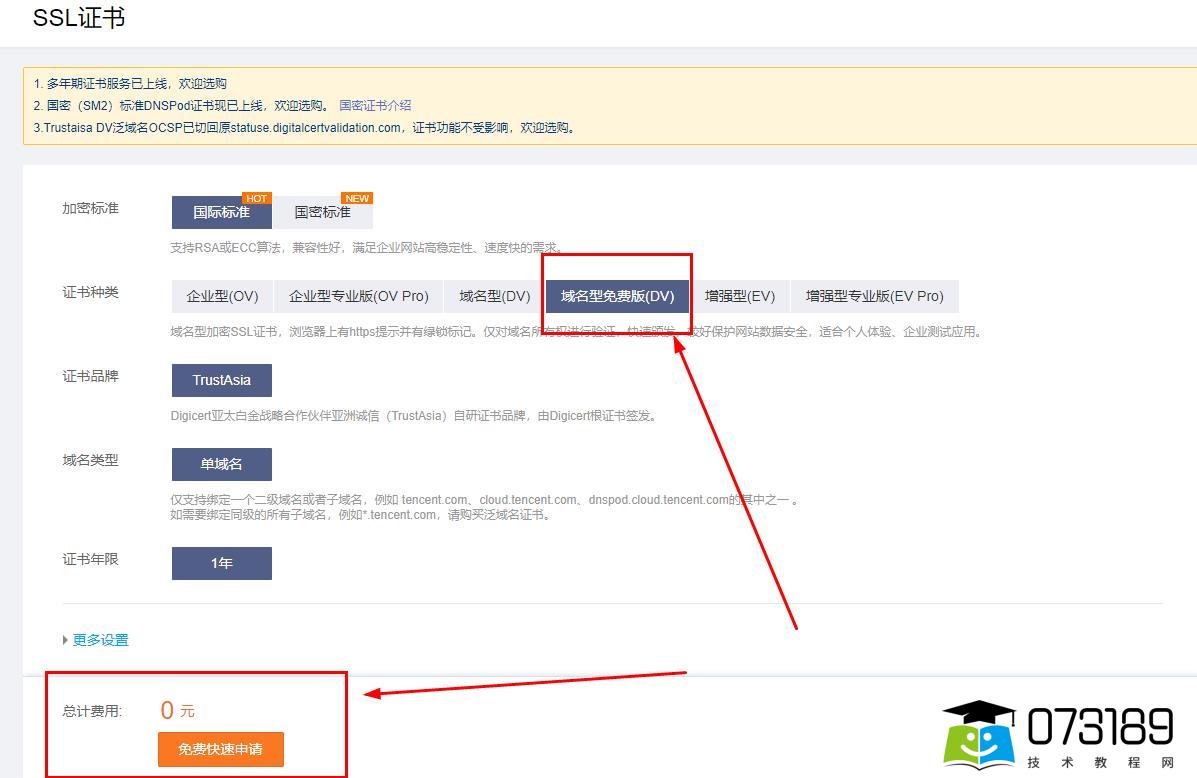Click the SSL证书 page heading

tap(79, 18)
